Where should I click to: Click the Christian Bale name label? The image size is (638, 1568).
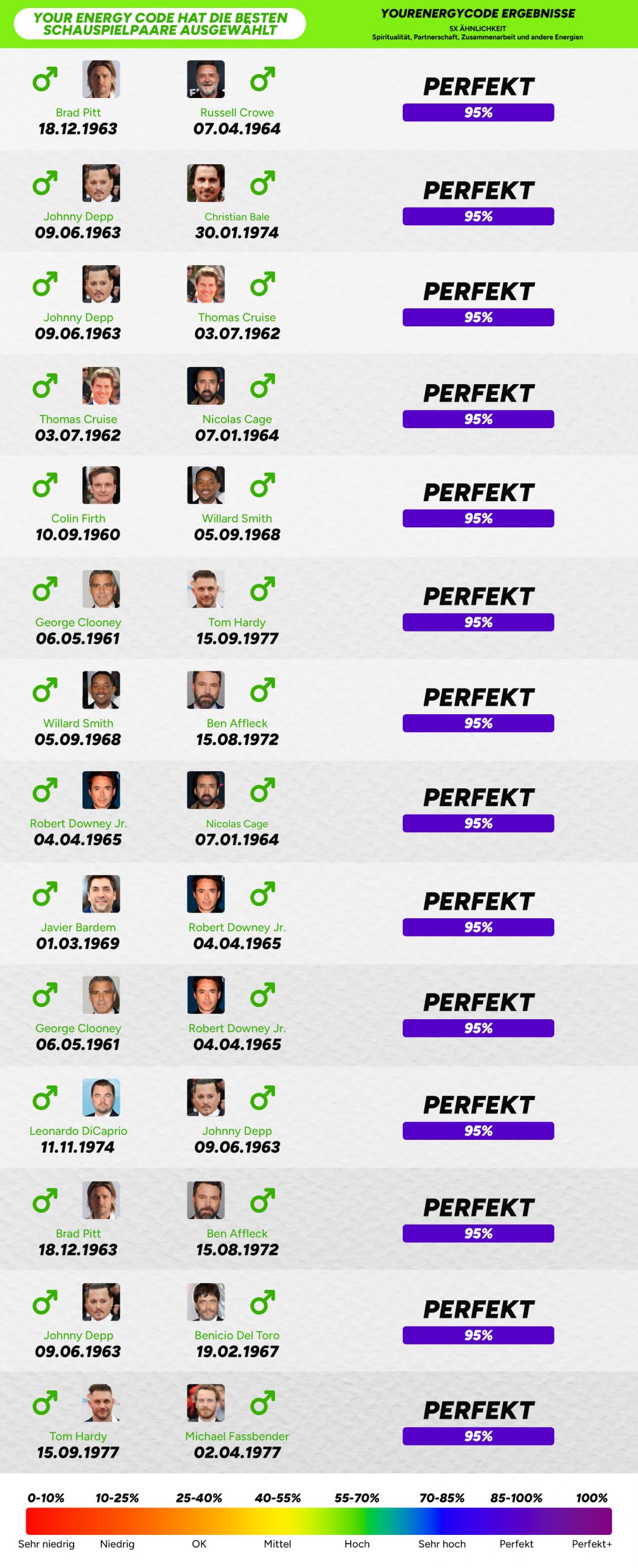pyautogui.click(x=237, y=217)
